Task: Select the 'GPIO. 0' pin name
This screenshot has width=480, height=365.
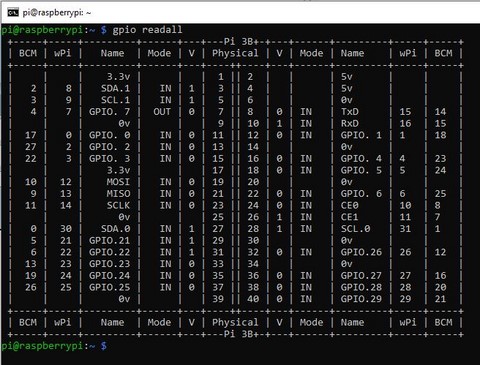Action: [109, 135]
